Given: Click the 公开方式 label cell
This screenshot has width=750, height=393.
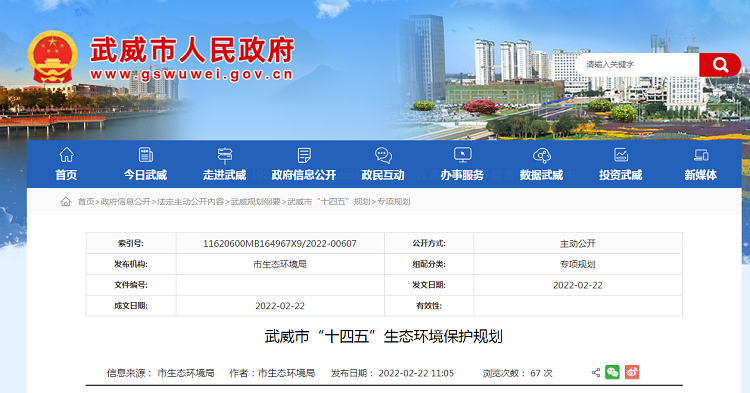Looking at the screenshot, I should [x=429, y=243].
